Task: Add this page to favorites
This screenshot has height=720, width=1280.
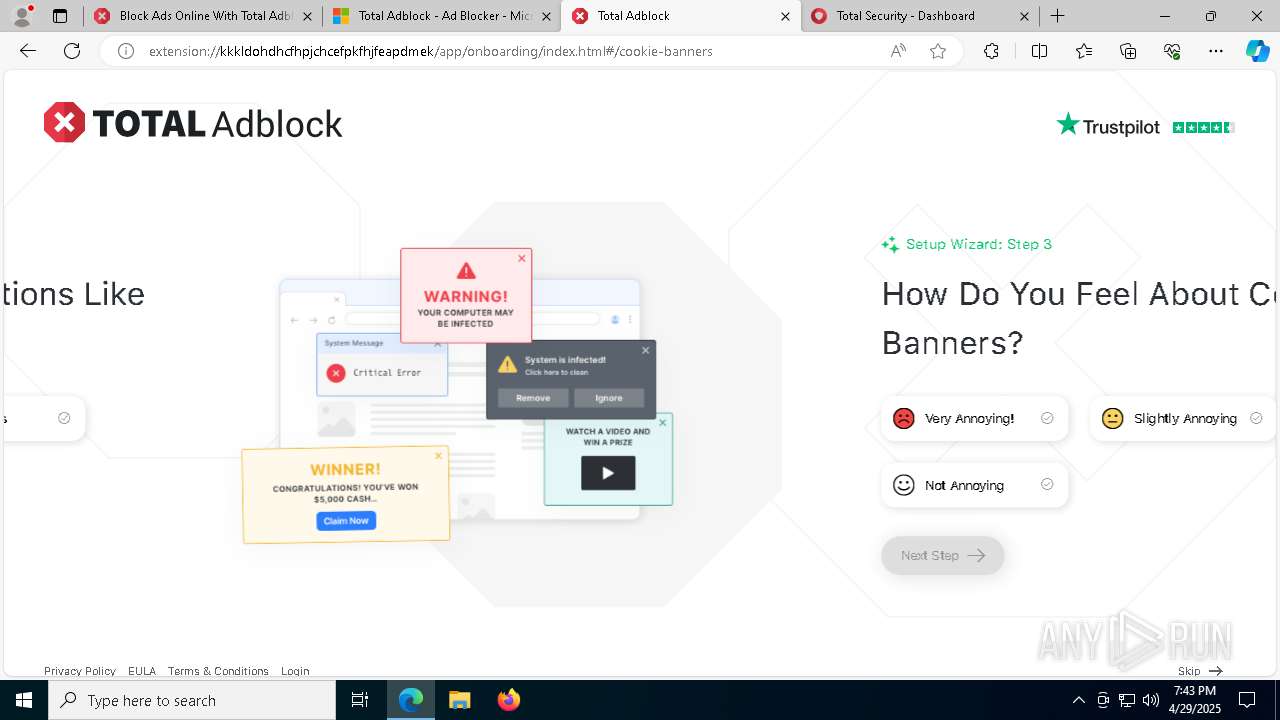Action: [x=938, y=51]
